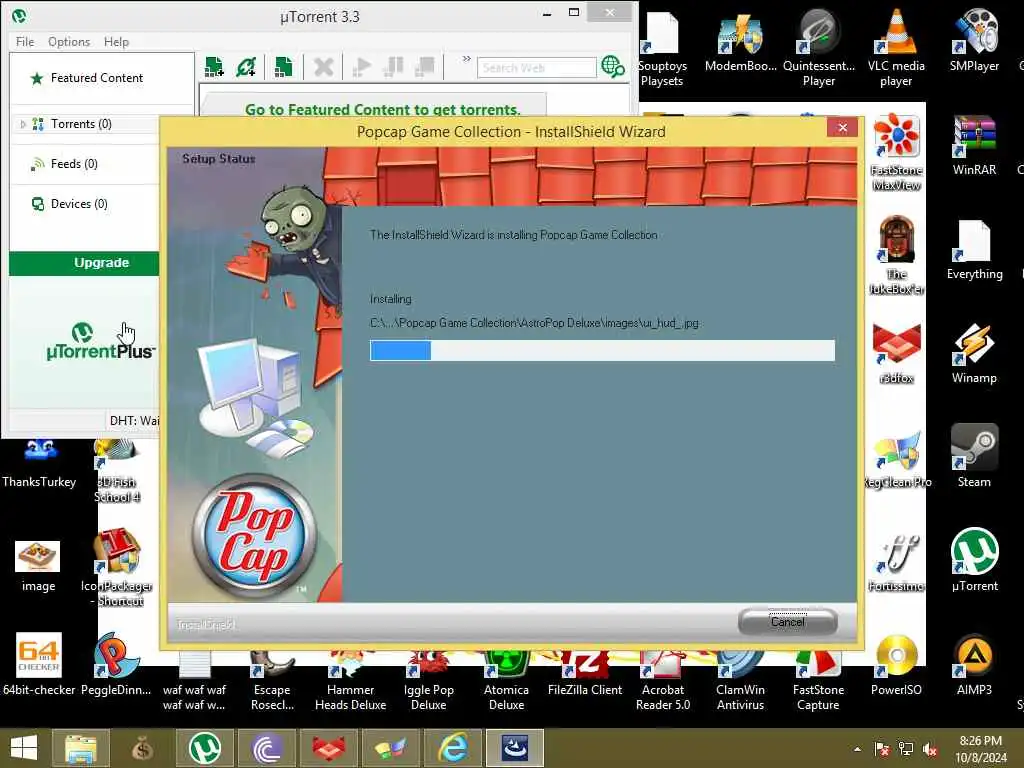Open WinRAR desktop icon
The height and width of the screenshot is (768, 1024).
tap(974, 145)
